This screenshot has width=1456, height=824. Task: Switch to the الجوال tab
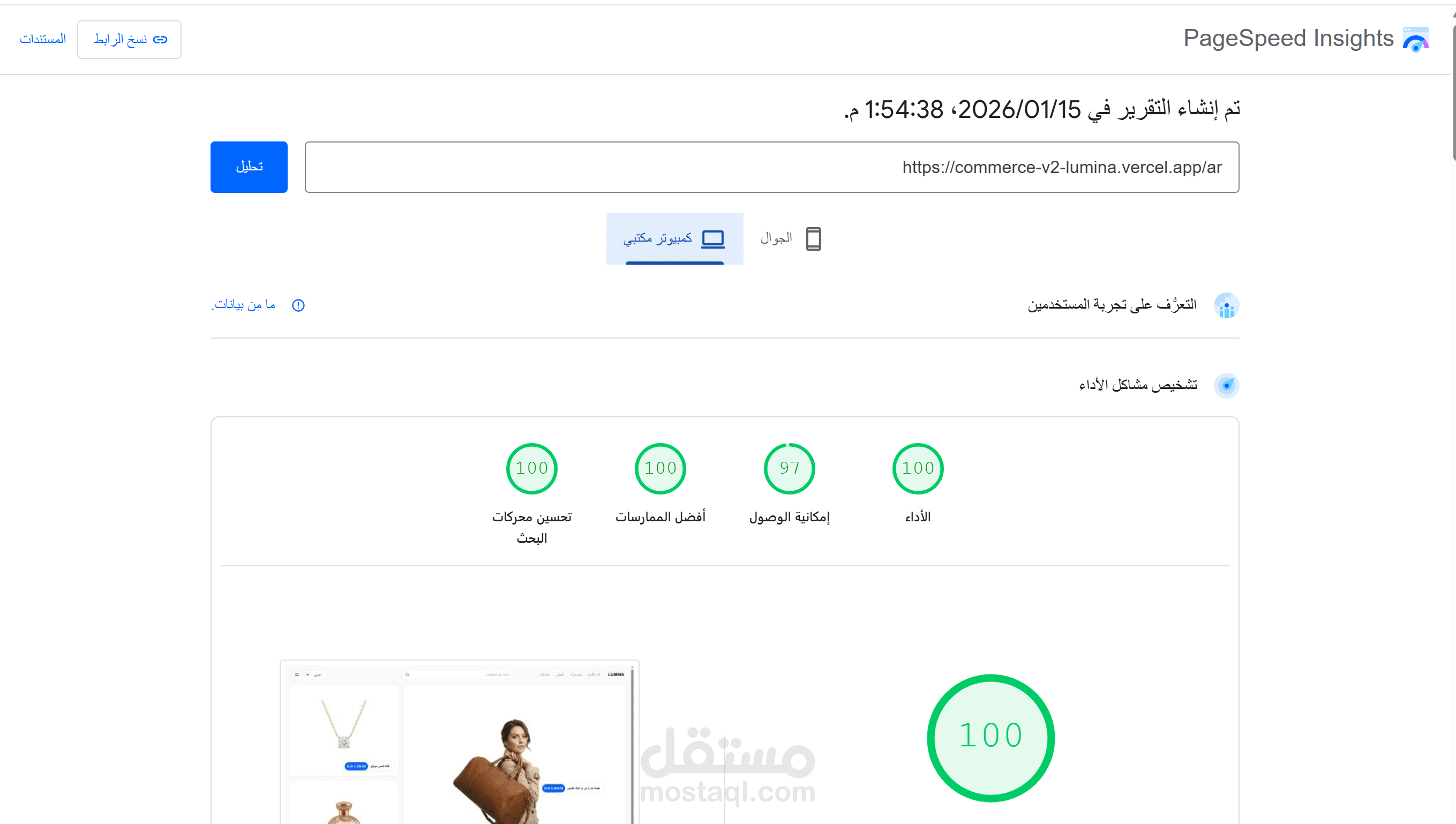(x=791, y=238)
